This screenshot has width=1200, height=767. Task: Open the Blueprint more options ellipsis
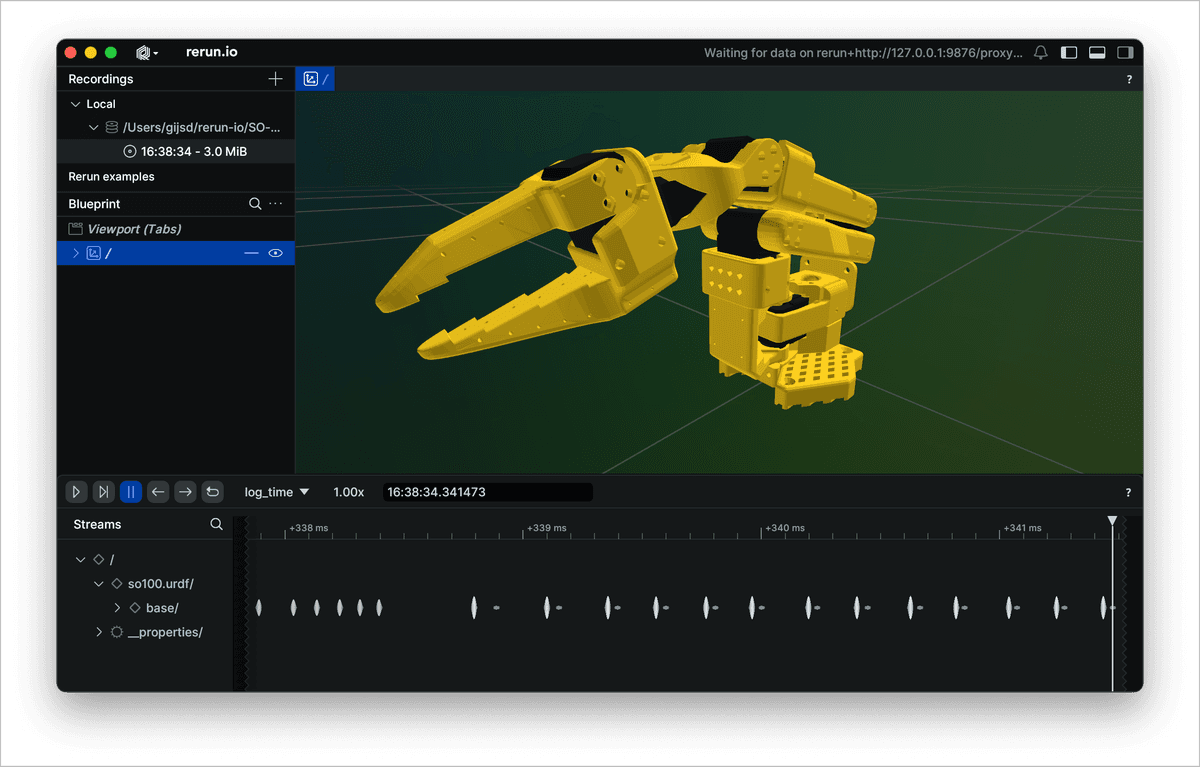277,203
